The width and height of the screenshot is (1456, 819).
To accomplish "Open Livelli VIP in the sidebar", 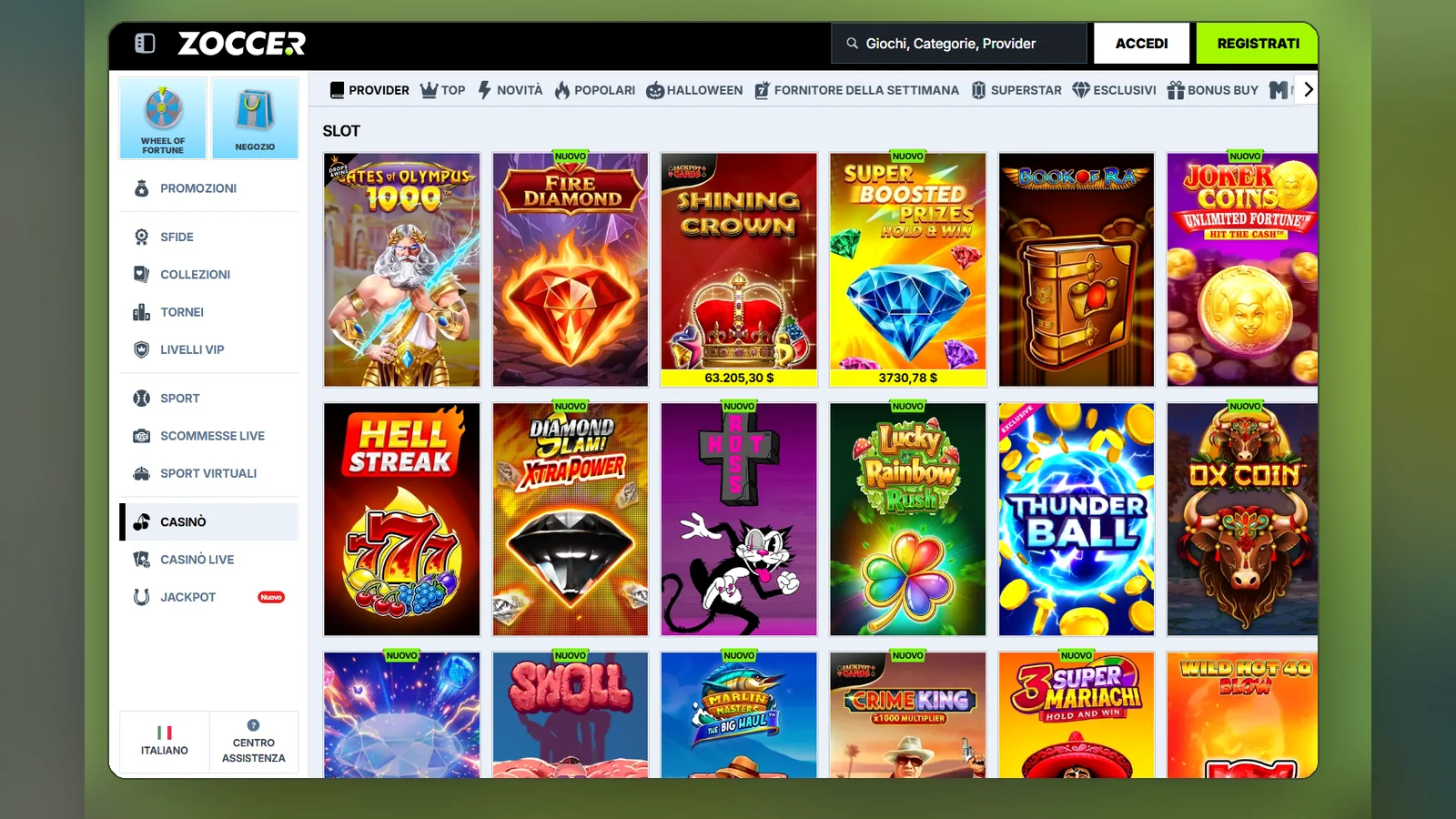I will tap(209, 349).
